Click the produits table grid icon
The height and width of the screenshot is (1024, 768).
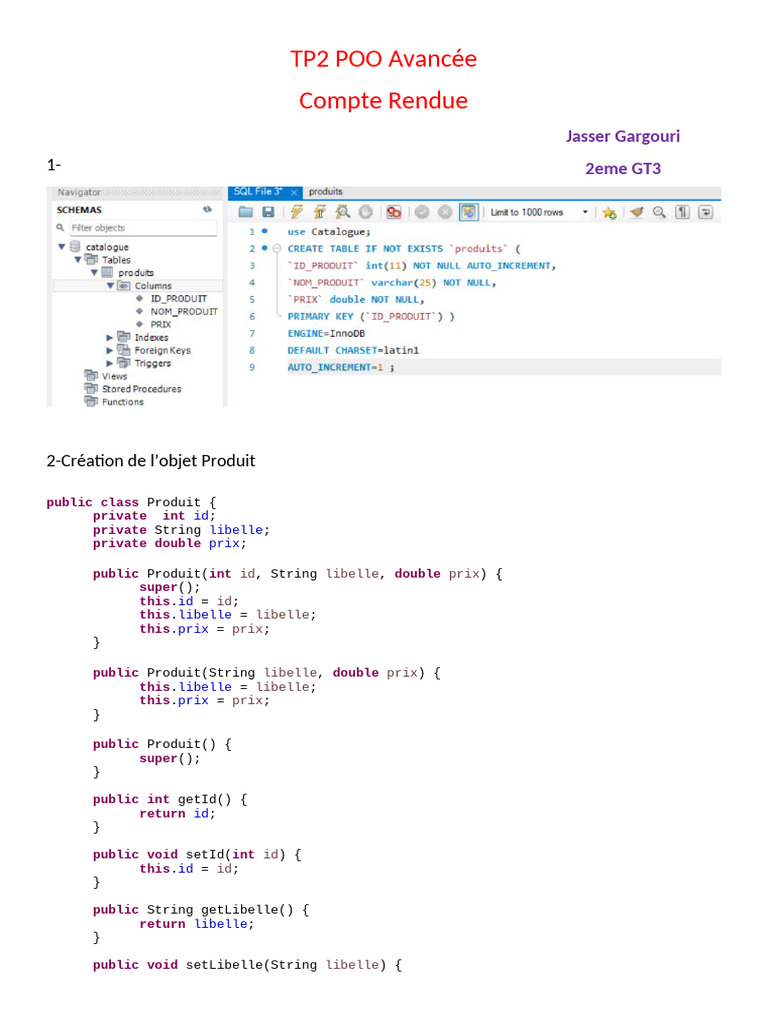(107, 272)
